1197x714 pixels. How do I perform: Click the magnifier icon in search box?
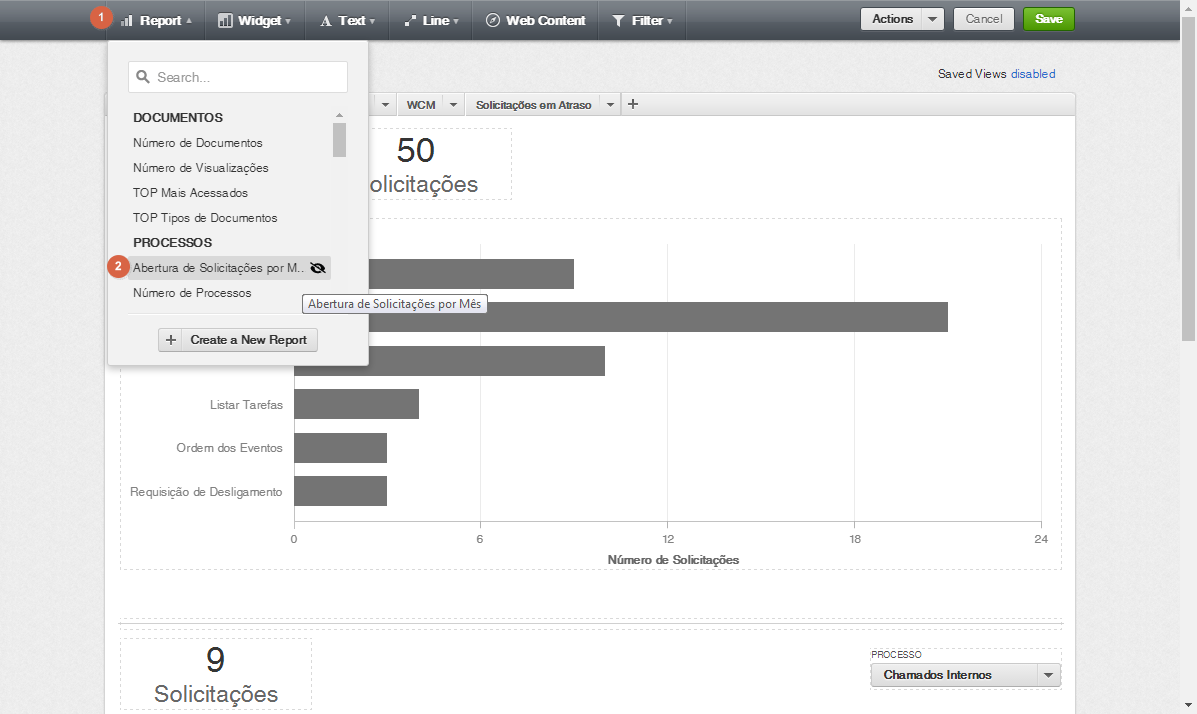[x=143, y=77]
